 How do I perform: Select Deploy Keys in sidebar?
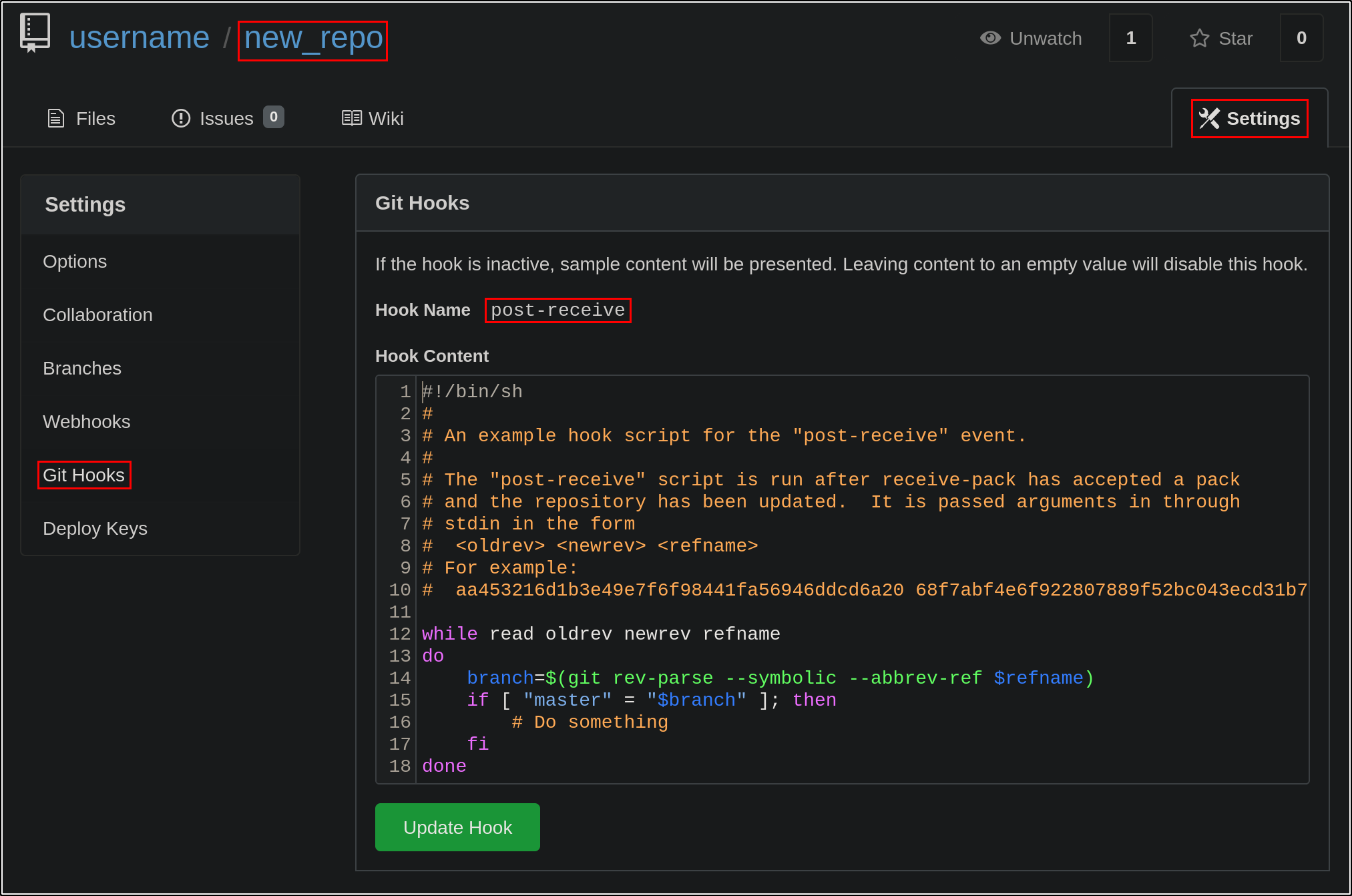click(x=95, y=529)
